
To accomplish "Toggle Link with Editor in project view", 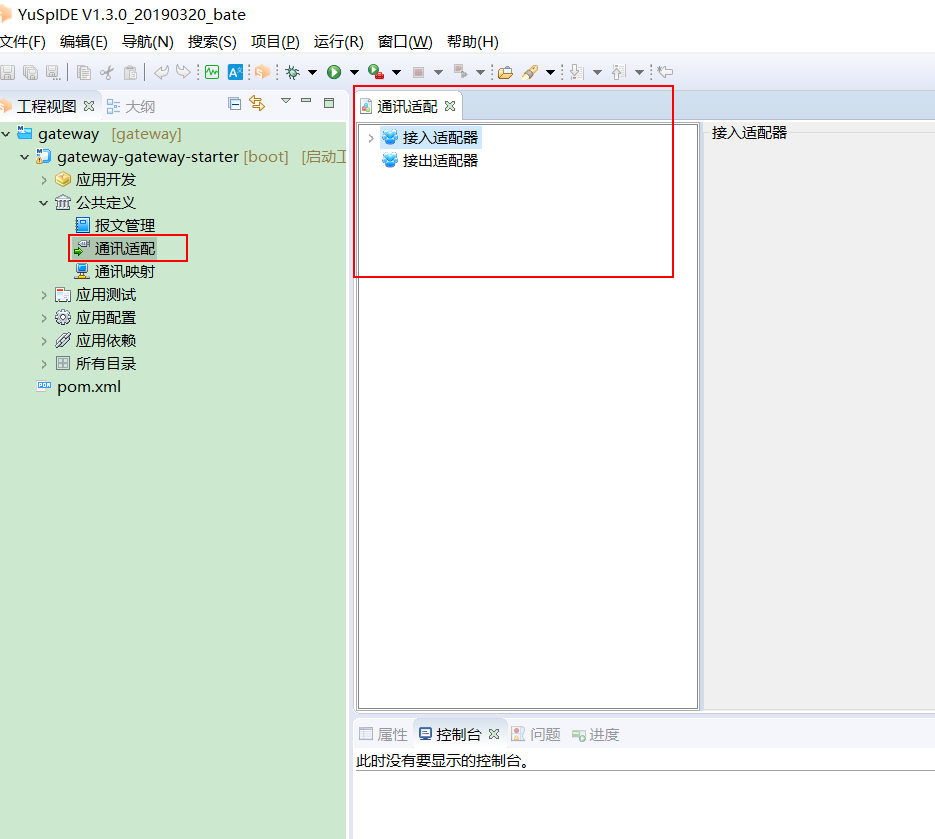I will [257, 103].
